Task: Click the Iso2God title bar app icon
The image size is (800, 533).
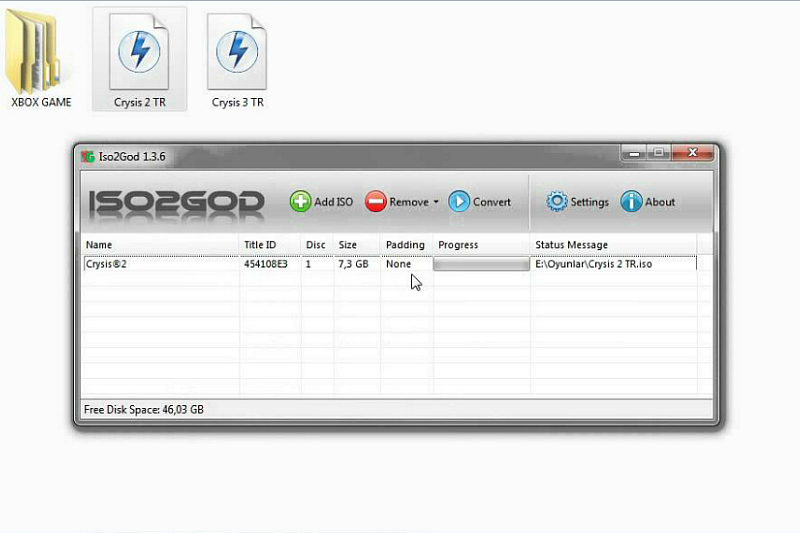Action: click(88, 157)
